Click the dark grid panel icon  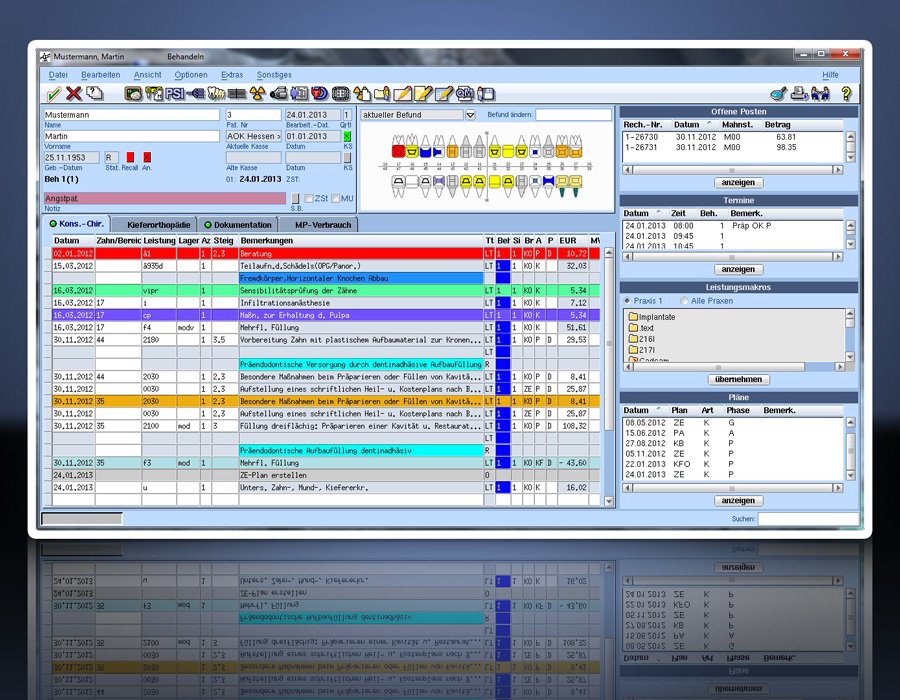click(341, 94)
